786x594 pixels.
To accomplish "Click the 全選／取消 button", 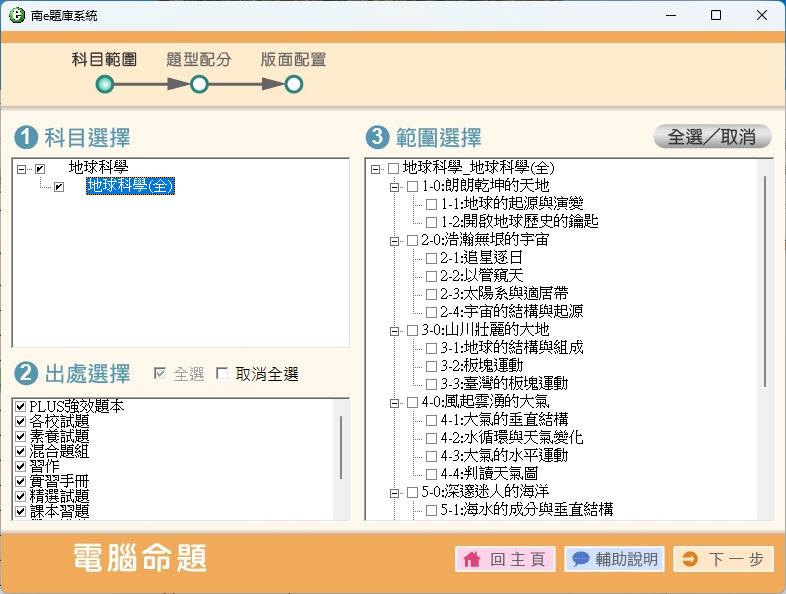I will click(712, 136).
